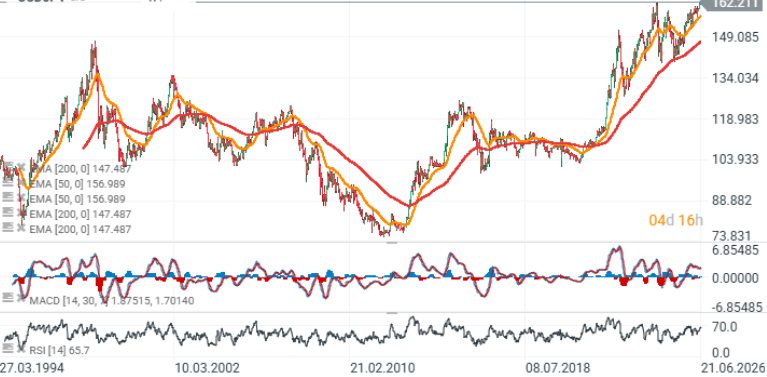This screenshot has width=767, height=377.
Task: Click the 10.03.2002 date label
Action: (207, 368)
